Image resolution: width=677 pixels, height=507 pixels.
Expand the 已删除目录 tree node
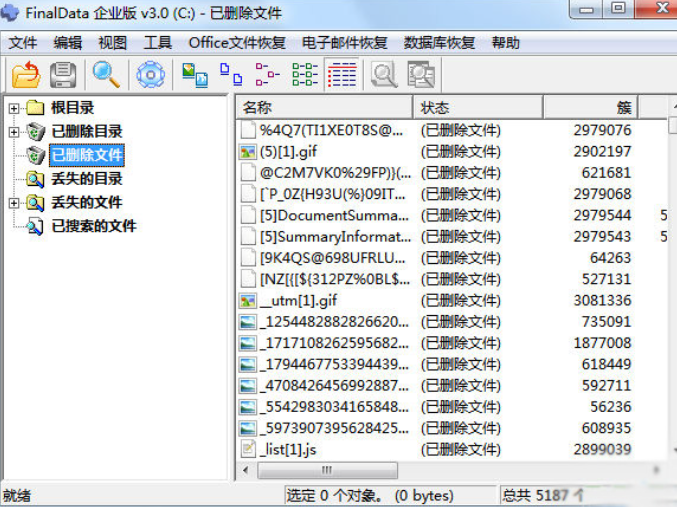tap(14, 132)
